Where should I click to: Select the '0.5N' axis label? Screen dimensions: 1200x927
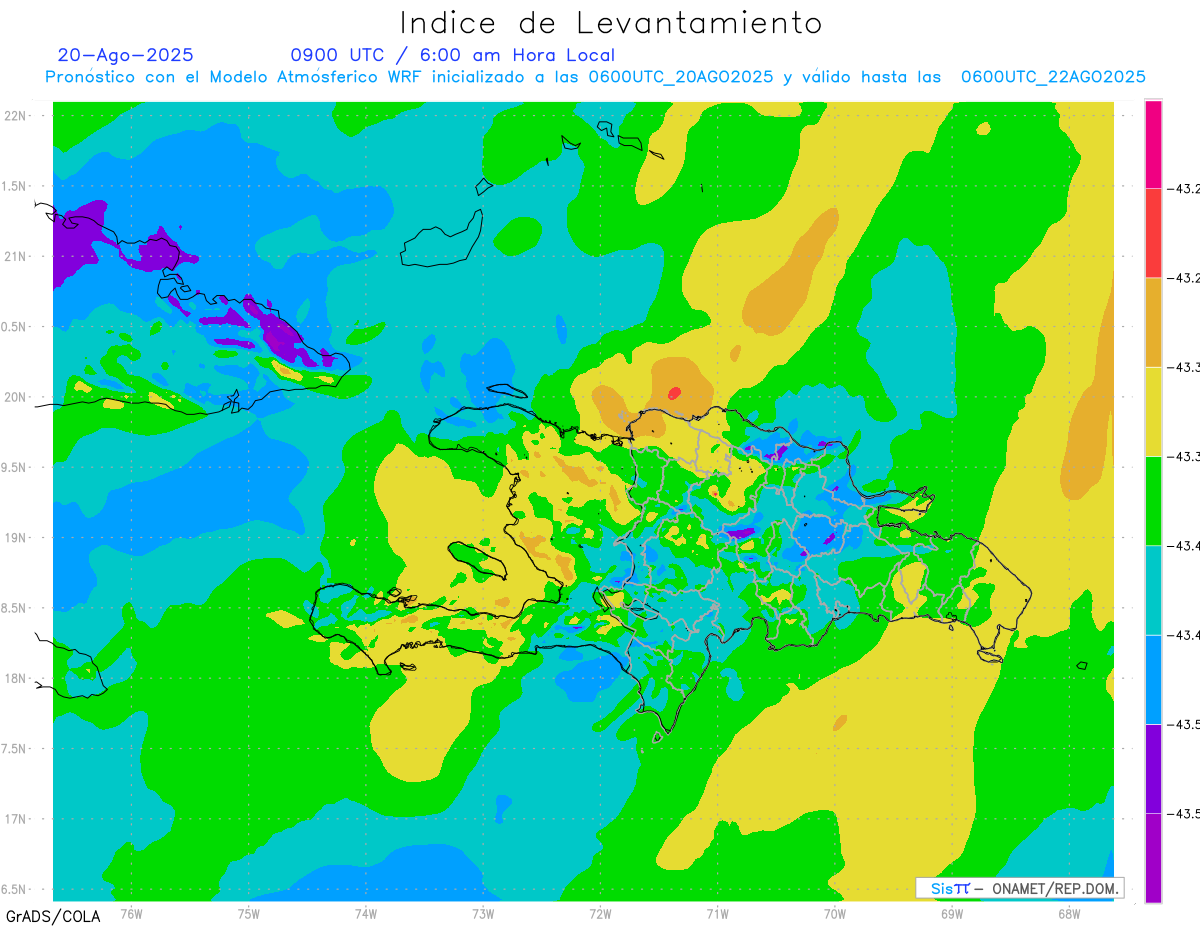click(14, 327)
